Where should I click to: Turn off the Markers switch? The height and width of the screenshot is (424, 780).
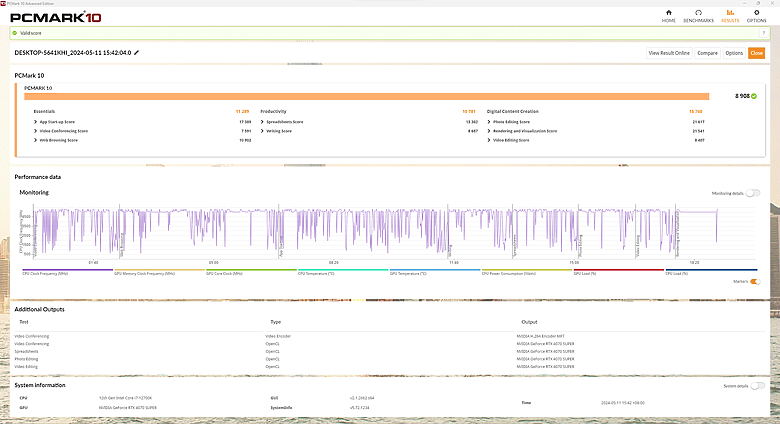point(755,282)
